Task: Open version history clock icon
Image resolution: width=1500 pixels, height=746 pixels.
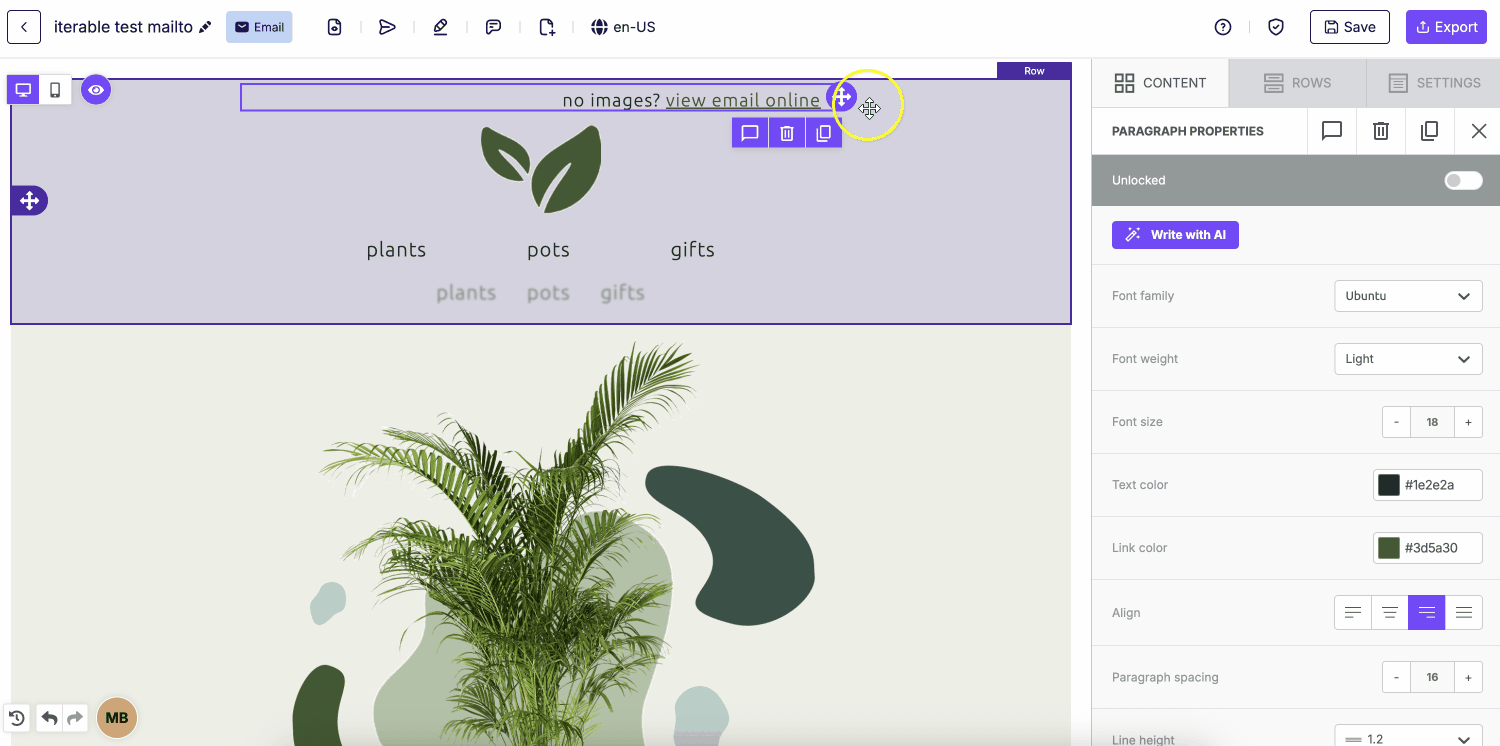Action: 17,718
